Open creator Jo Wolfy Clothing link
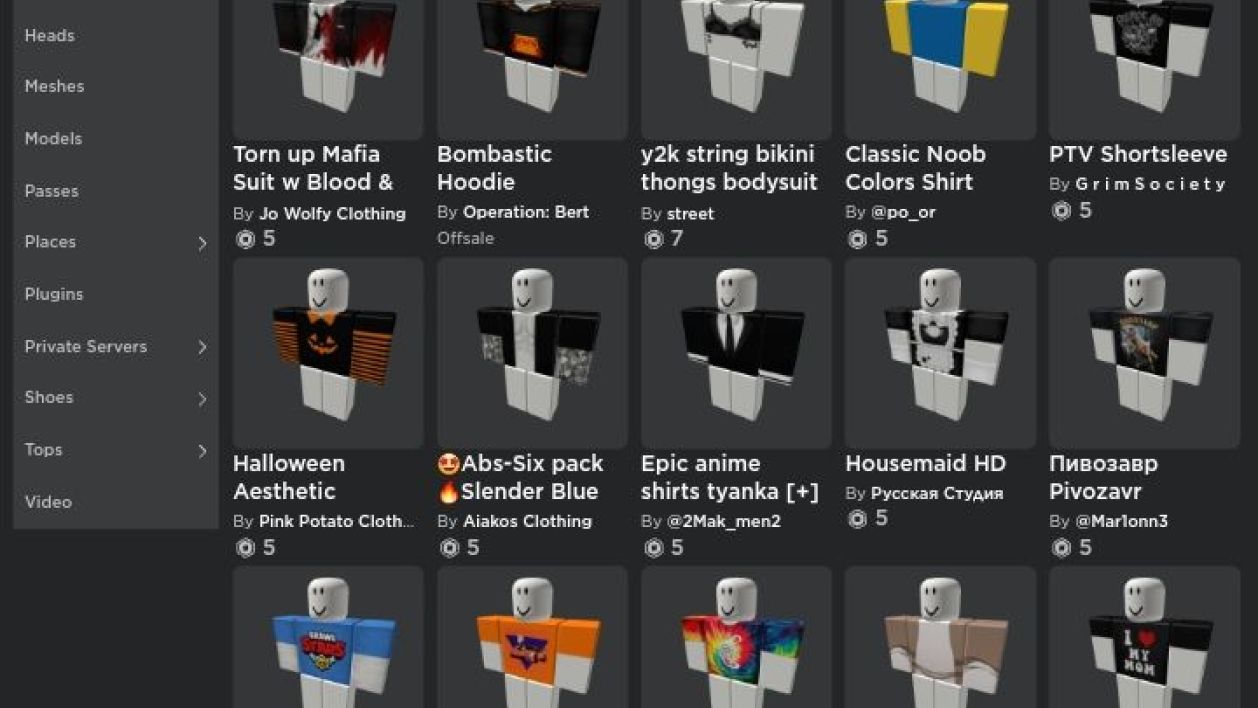Image resolution: width=1258 pixels, height=708 pixels. click(x=332, y=213)
